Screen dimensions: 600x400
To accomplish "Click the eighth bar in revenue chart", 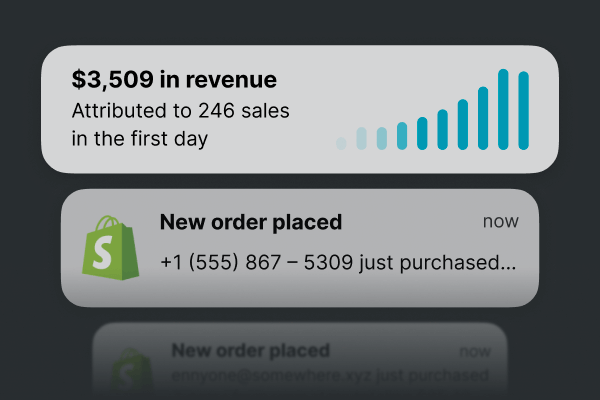I will [x=483, y=118].
